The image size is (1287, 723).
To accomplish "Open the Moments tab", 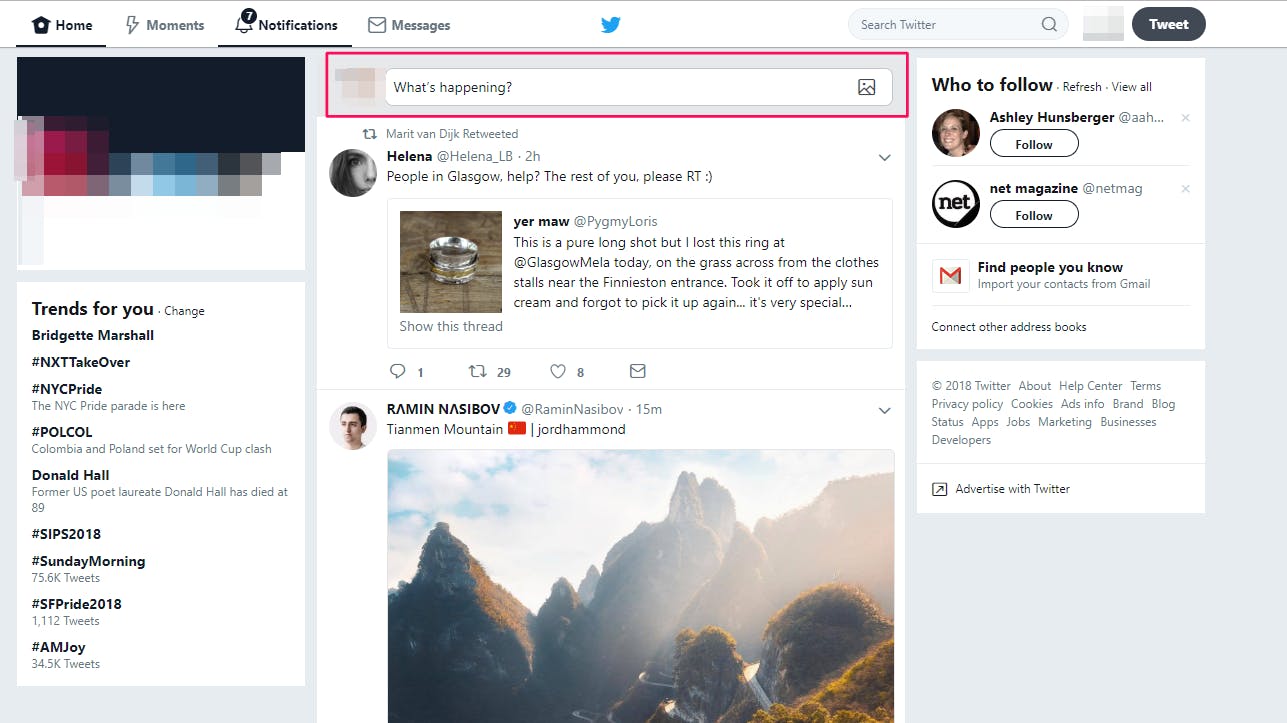I will (164, 25).
